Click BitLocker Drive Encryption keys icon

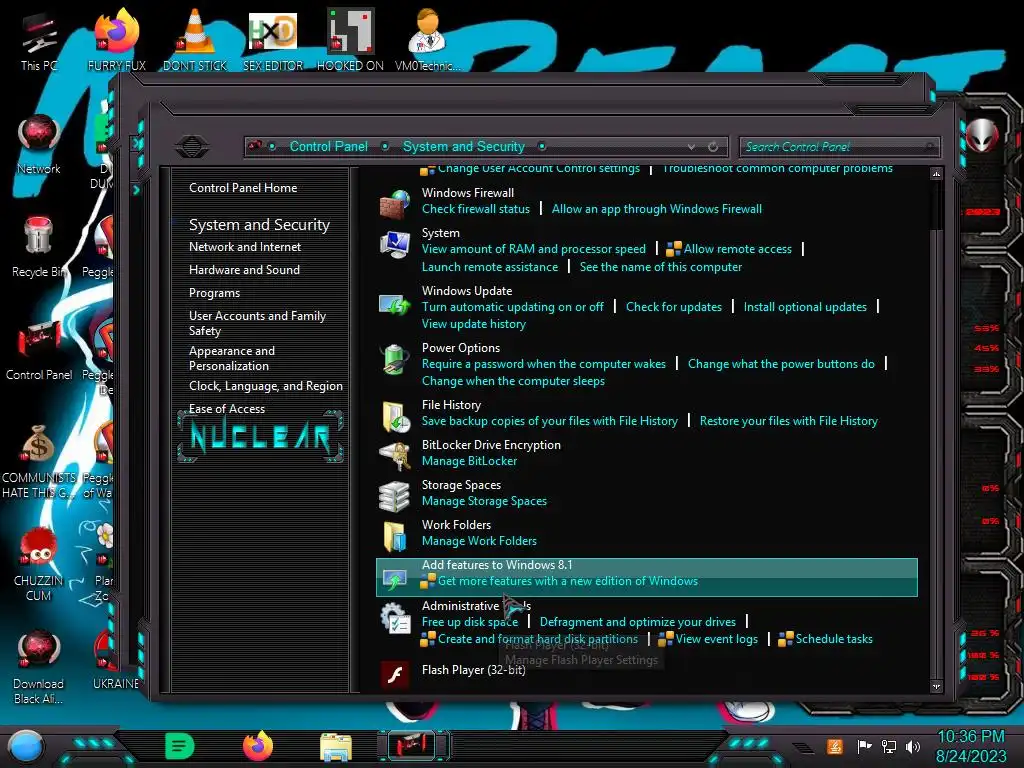pos(394,456)
